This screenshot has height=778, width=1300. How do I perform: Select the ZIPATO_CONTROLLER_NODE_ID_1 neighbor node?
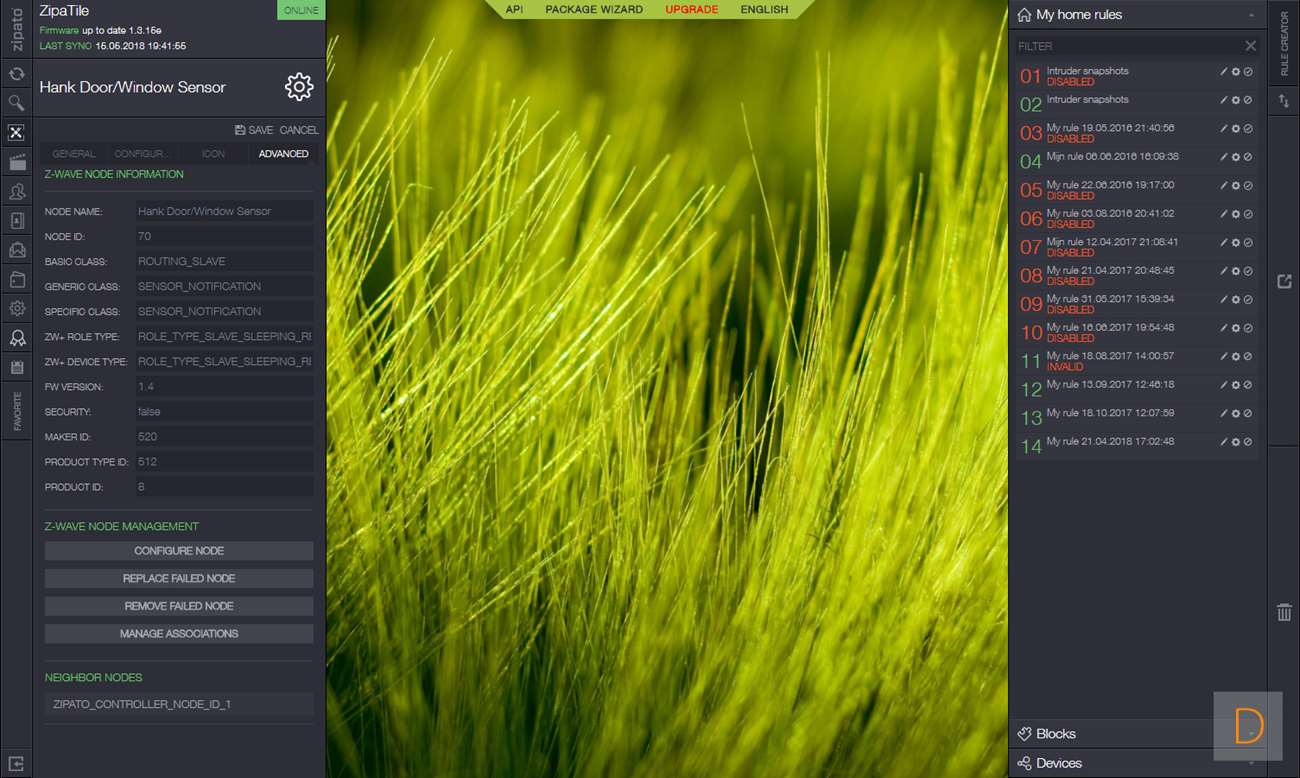pos(179,704)
